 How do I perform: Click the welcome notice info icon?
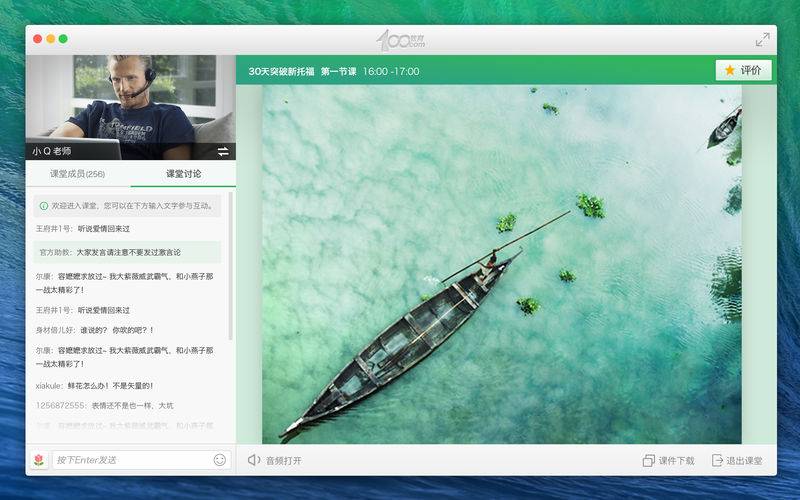[44, 206]
